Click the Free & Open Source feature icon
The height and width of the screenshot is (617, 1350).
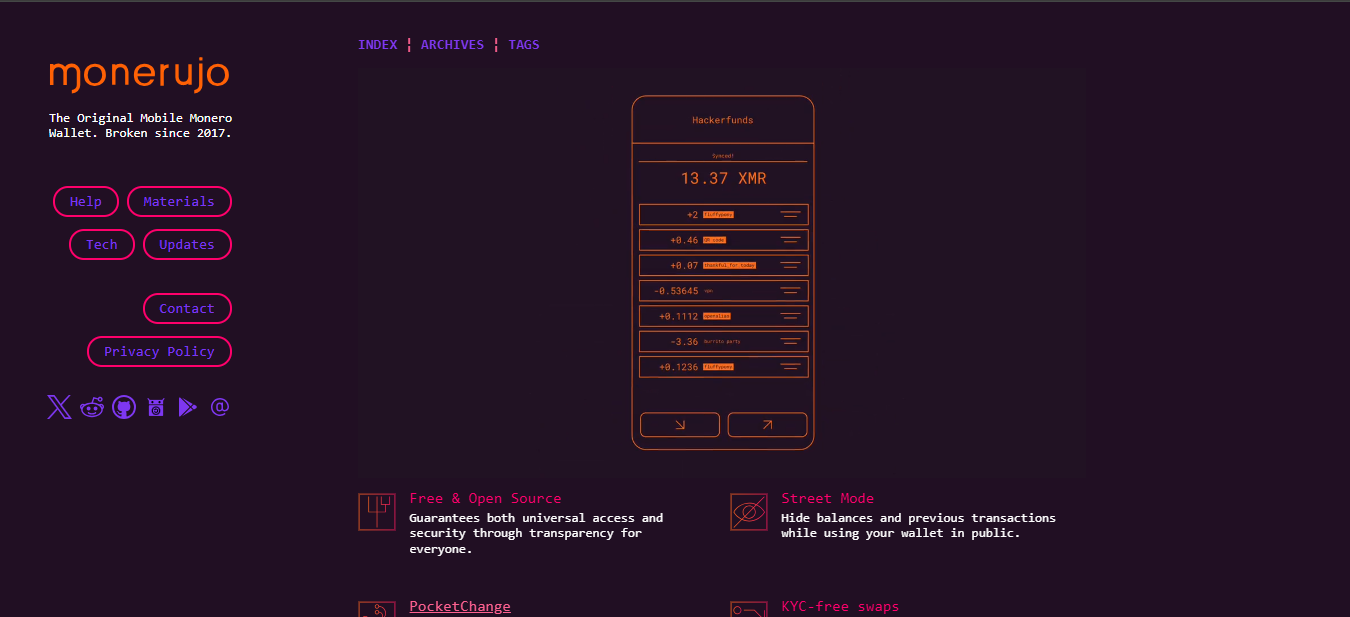pos(377,512)
